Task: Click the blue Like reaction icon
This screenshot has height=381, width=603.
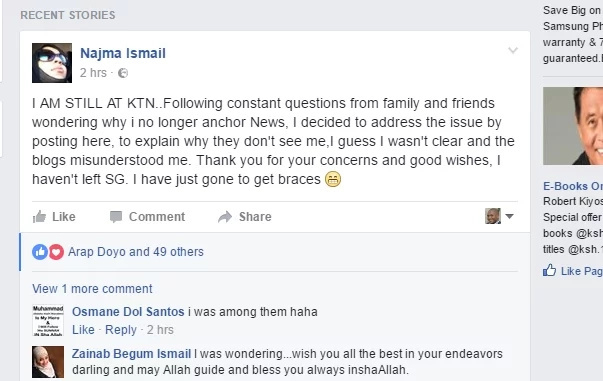Action: pyautogui.click(x=40, y=252)
